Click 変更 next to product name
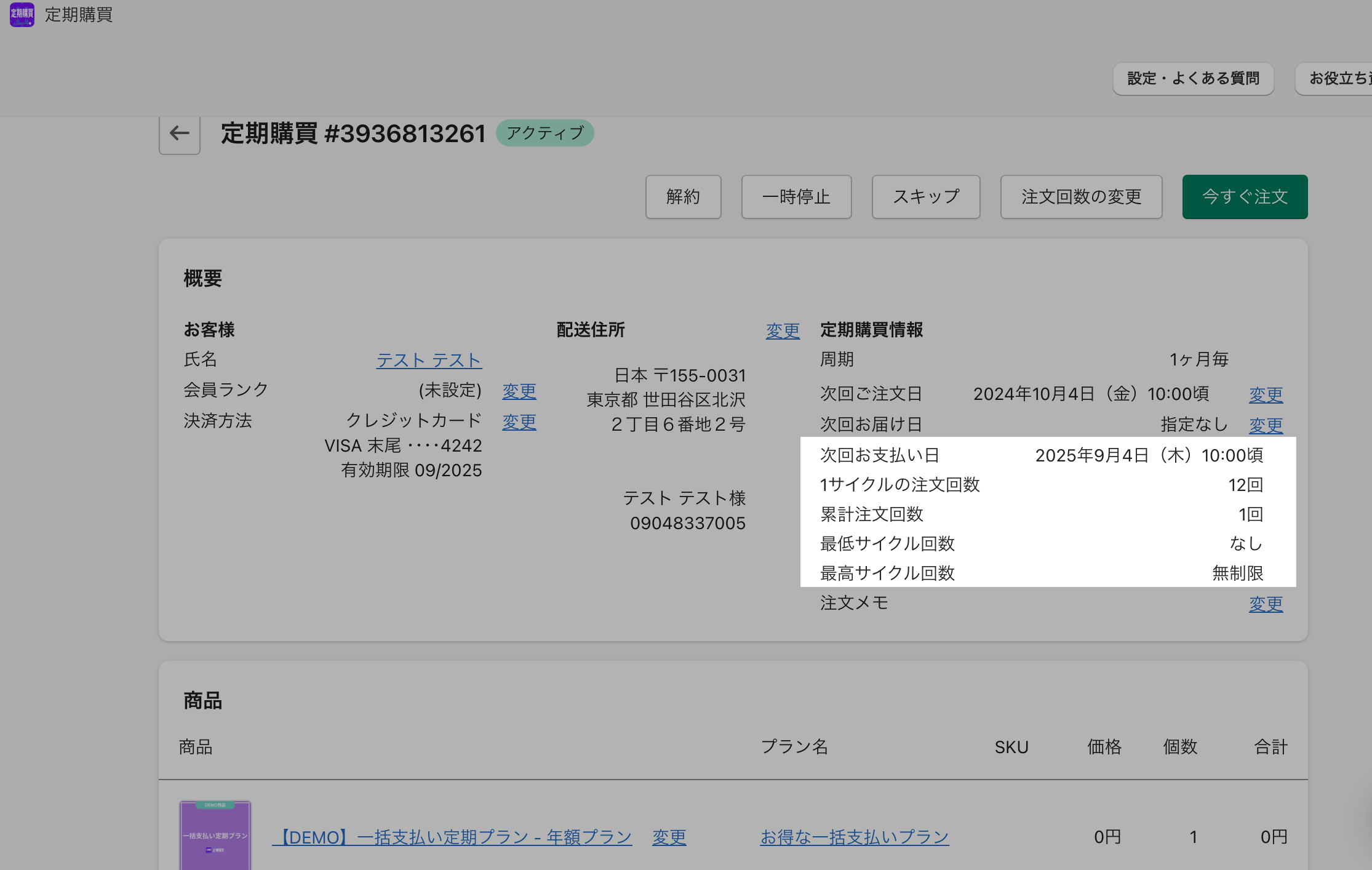 [669, 837]
